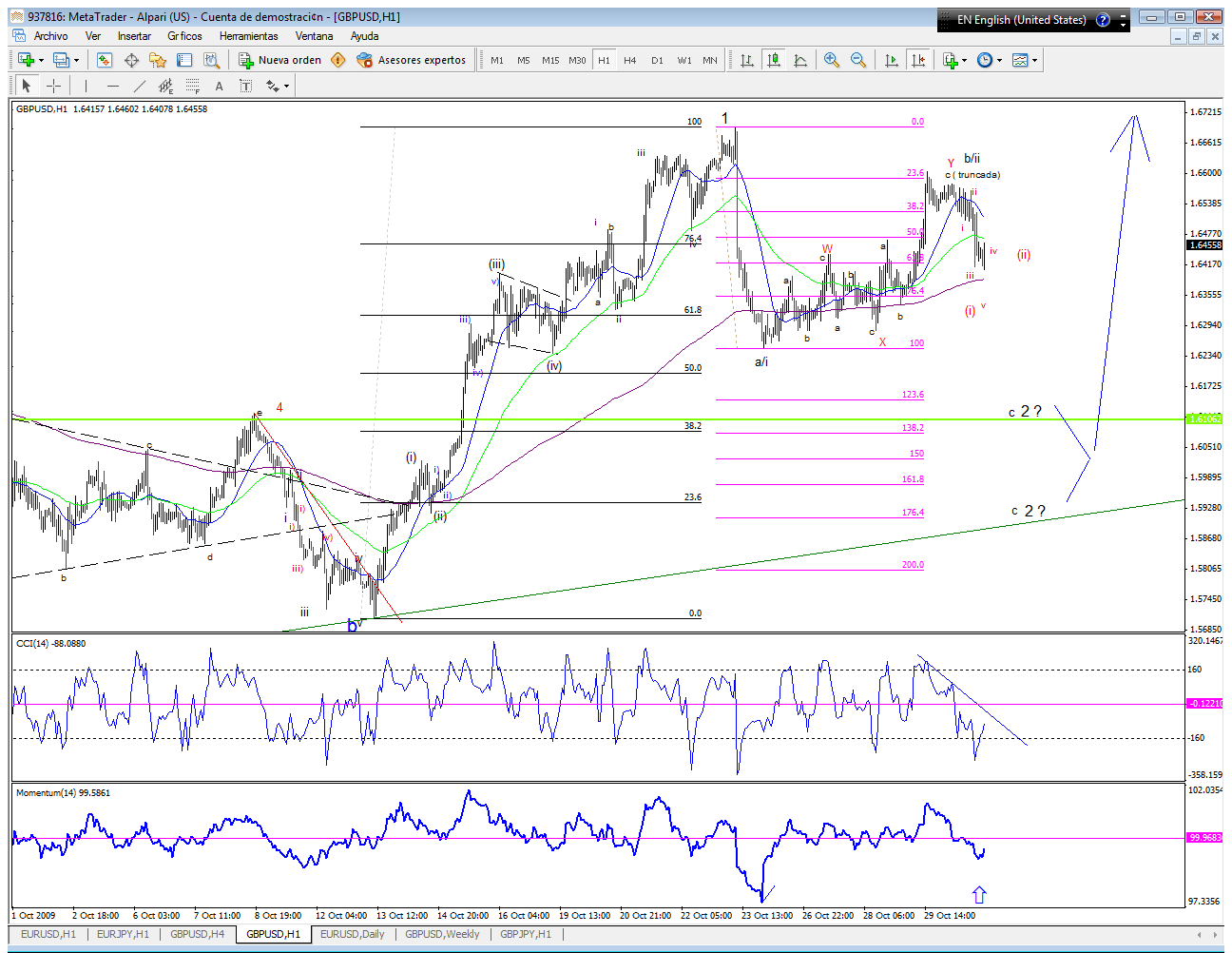Toggle Asesores expertos on or off

[x=412, y=60]
